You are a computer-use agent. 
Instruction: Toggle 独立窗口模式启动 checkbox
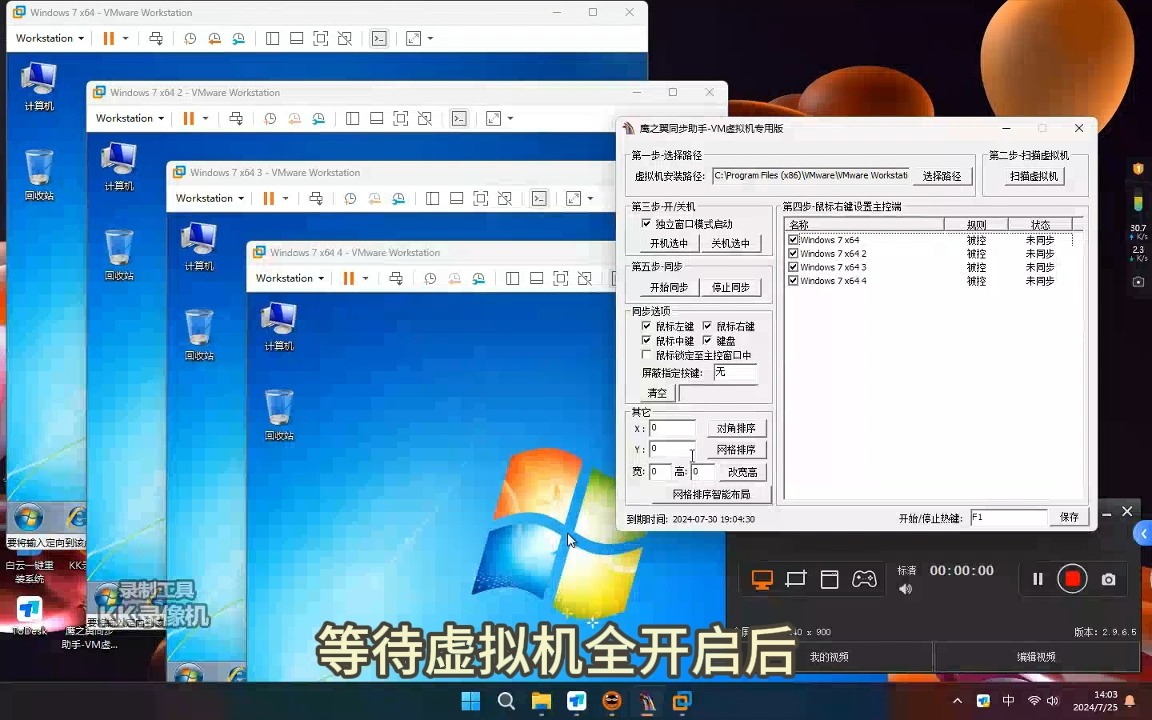coord(646,223)
